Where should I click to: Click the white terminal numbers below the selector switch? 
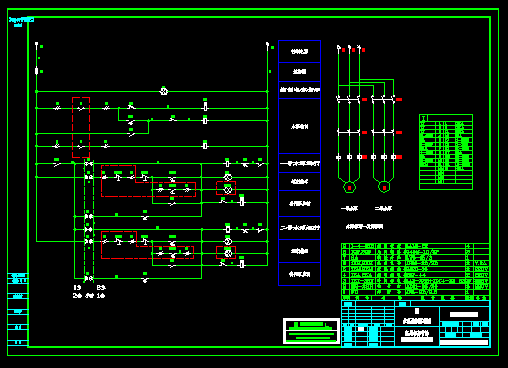click(89, 291)
